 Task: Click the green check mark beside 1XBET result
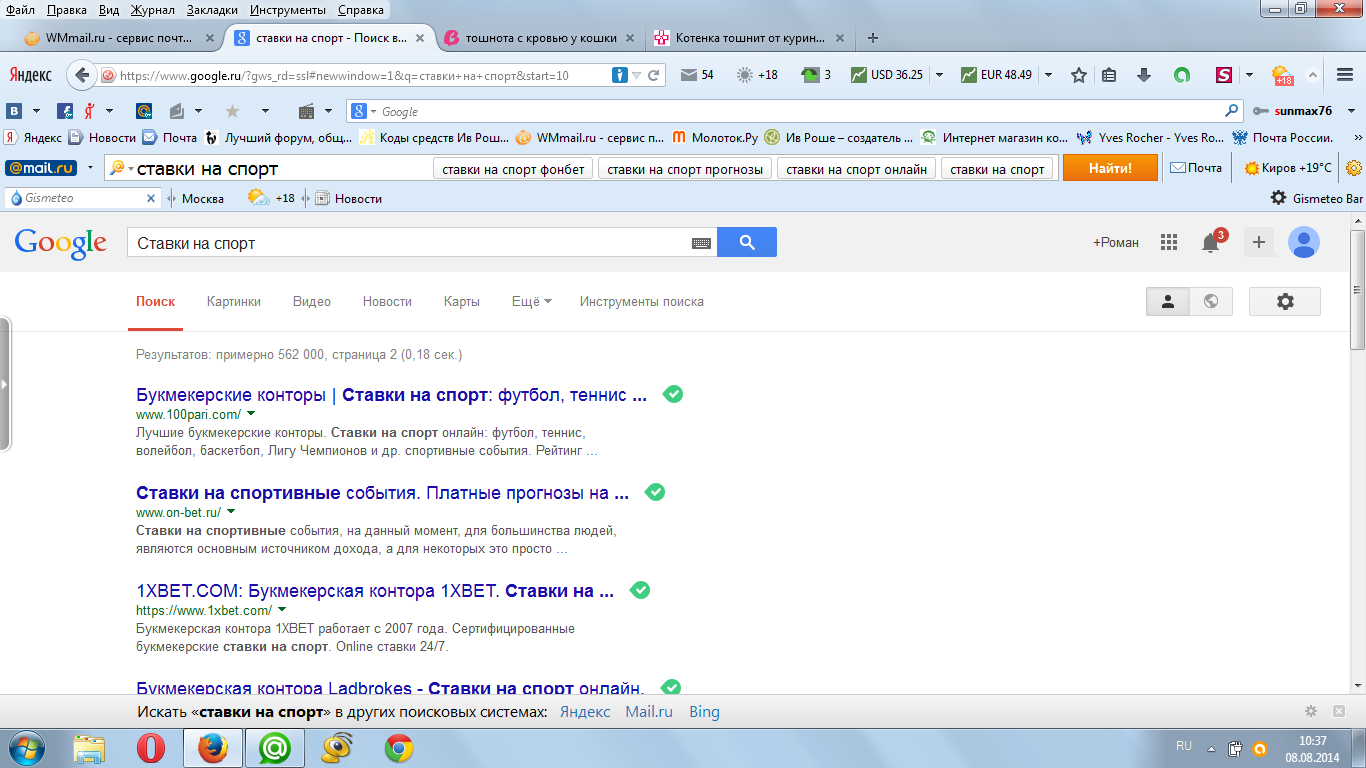tap(640, 590)
